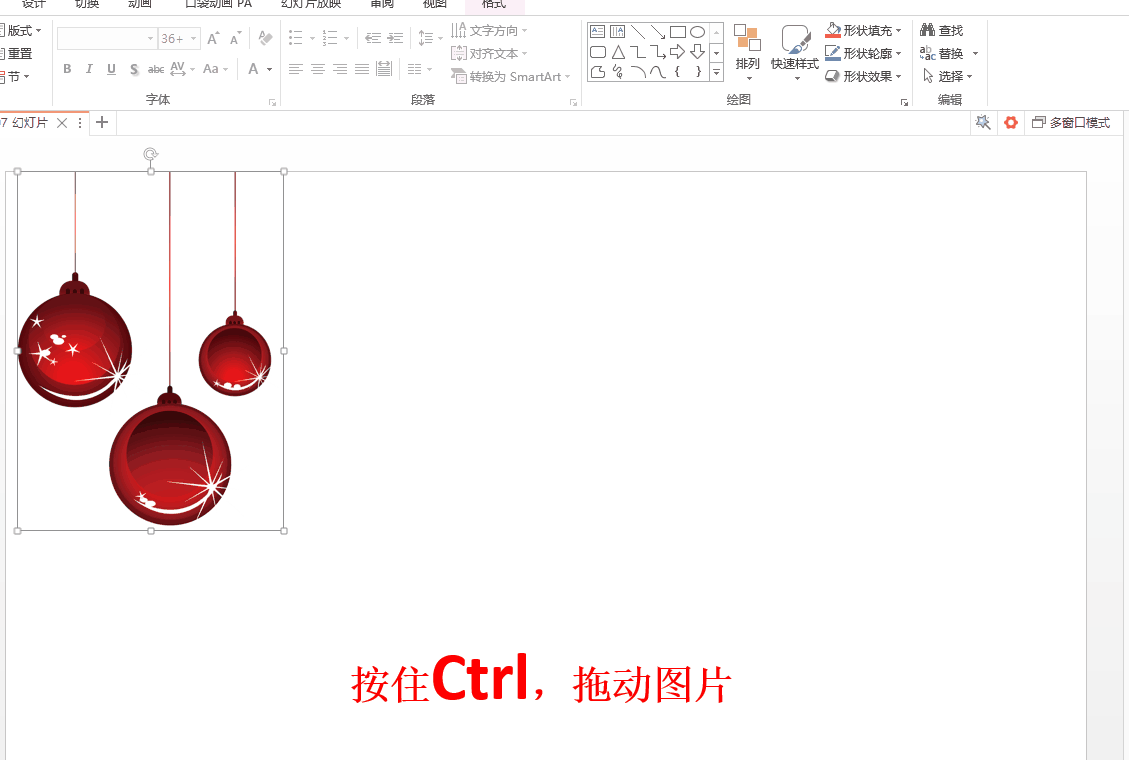
Task: Justify the text
Action: tap(362, 69)
